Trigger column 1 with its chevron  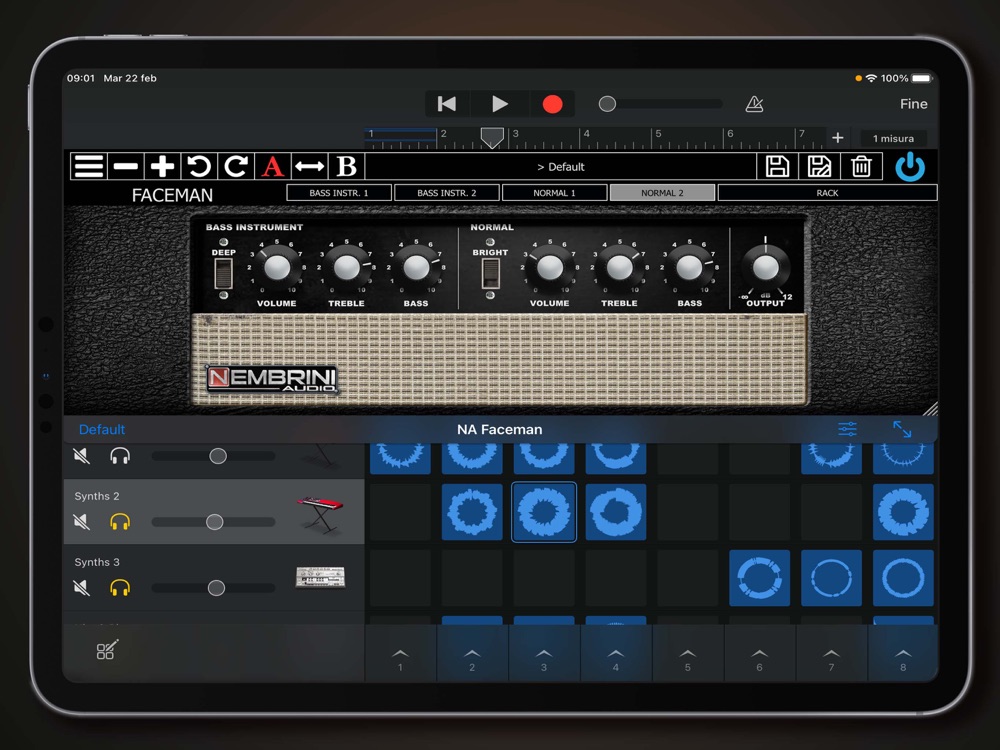click(401, 654)
